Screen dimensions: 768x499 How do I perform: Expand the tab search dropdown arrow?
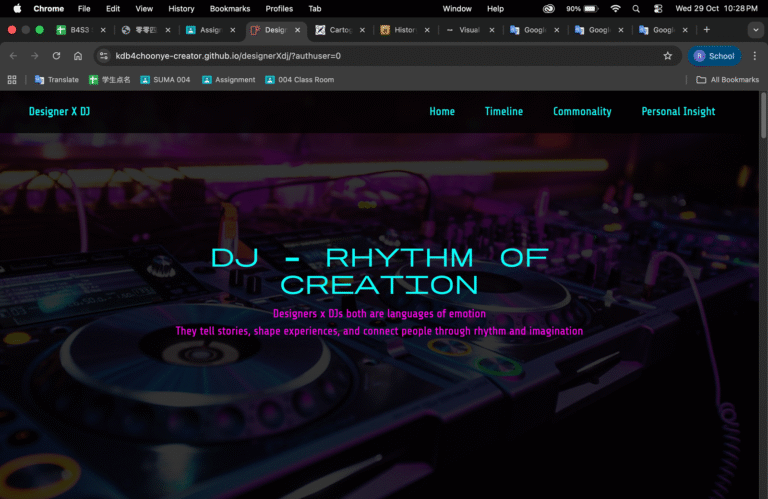pos(755,30)
